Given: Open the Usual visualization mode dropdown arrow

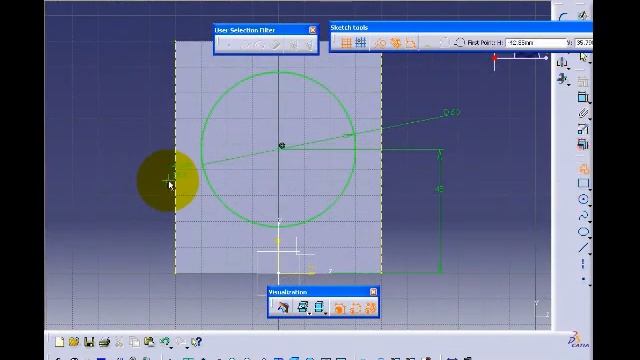Looking at the screenshot, I should [x=310, y=313].
